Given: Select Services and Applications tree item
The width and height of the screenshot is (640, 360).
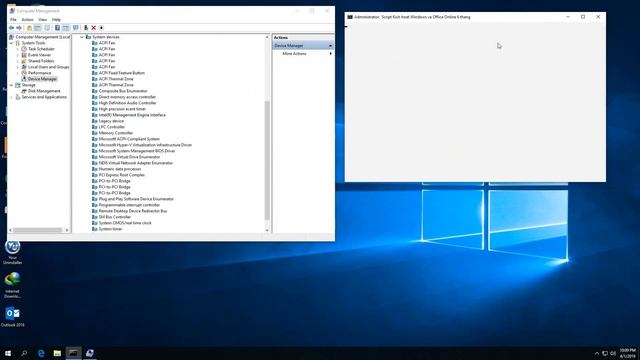Looking at the screenshot, I should click(x=44, y=97).
